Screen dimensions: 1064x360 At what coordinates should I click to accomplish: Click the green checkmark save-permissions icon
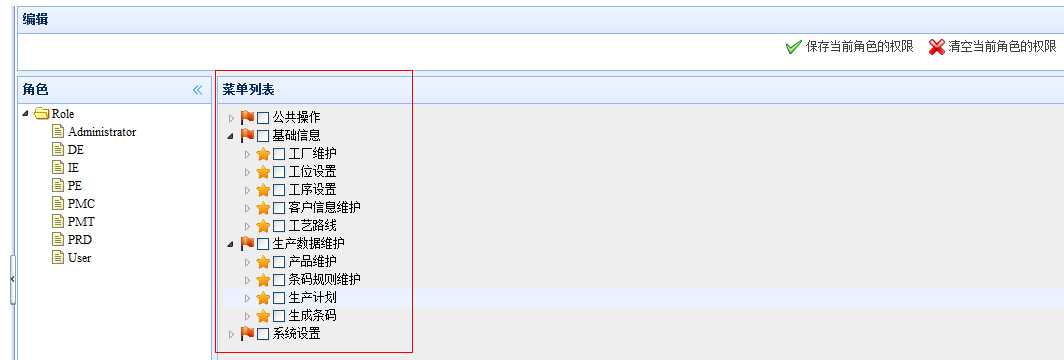pos(793,47)
